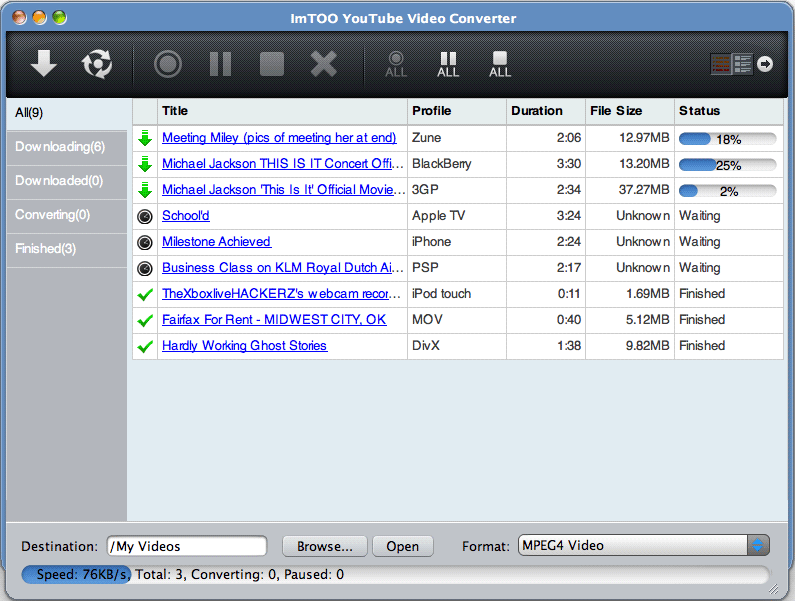Screen dimensions: 795x601
Task: Select the Downloaded(0) sidebar tab
Action: (66, 181)
